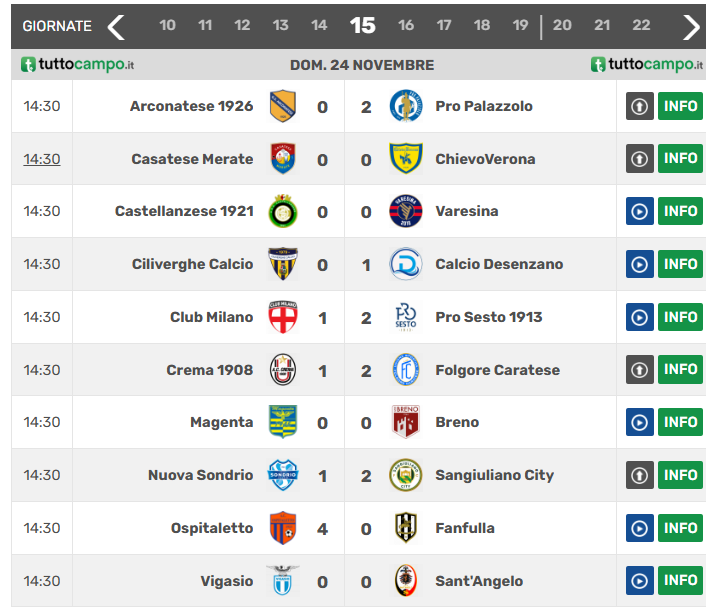Viewport: 706px width, 612px height.
Task: Click upload icon for Arconatese vs Pro Palazzolo
Action: coord(640,106)
